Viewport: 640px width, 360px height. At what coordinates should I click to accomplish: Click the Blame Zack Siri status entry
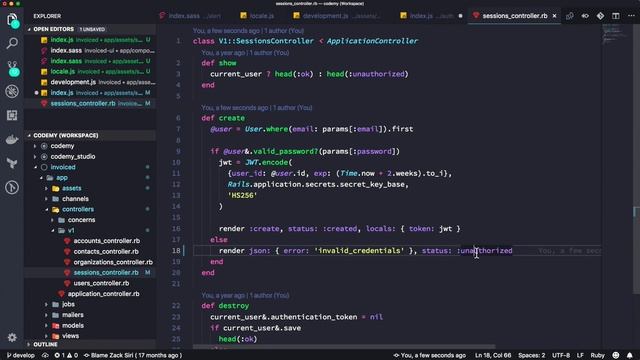(133, 356)
